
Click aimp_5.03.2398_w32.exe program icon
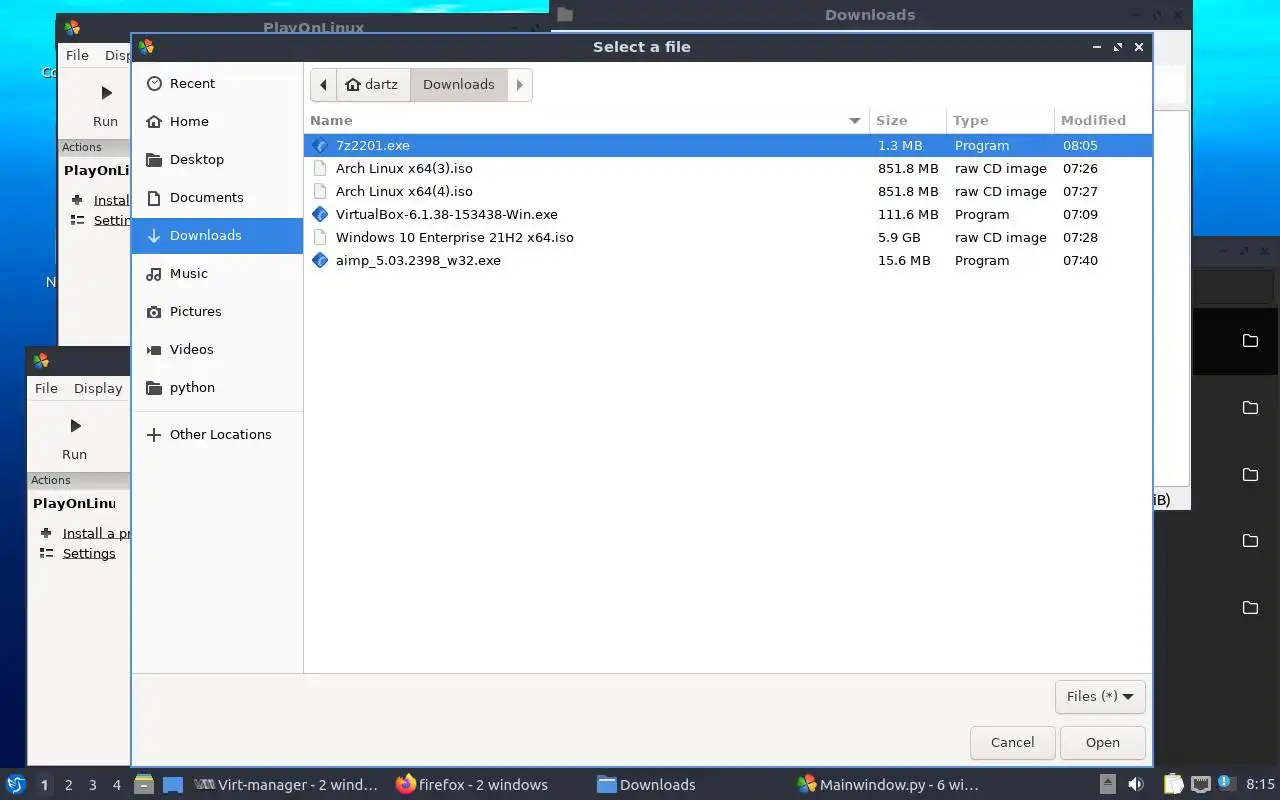pos(320,261)
